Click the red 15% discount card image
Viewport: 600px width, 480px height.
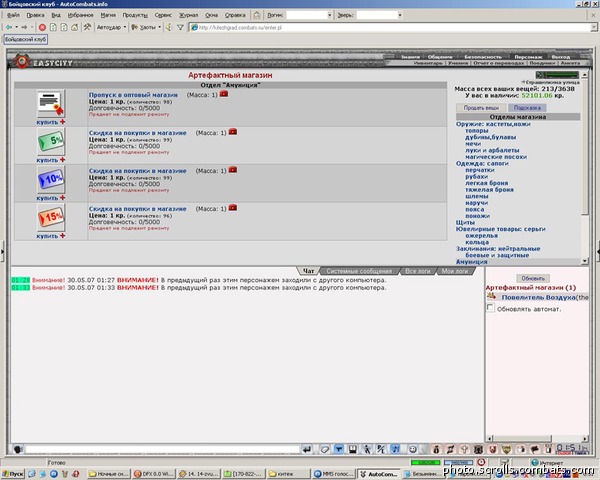tap(51, 217)
